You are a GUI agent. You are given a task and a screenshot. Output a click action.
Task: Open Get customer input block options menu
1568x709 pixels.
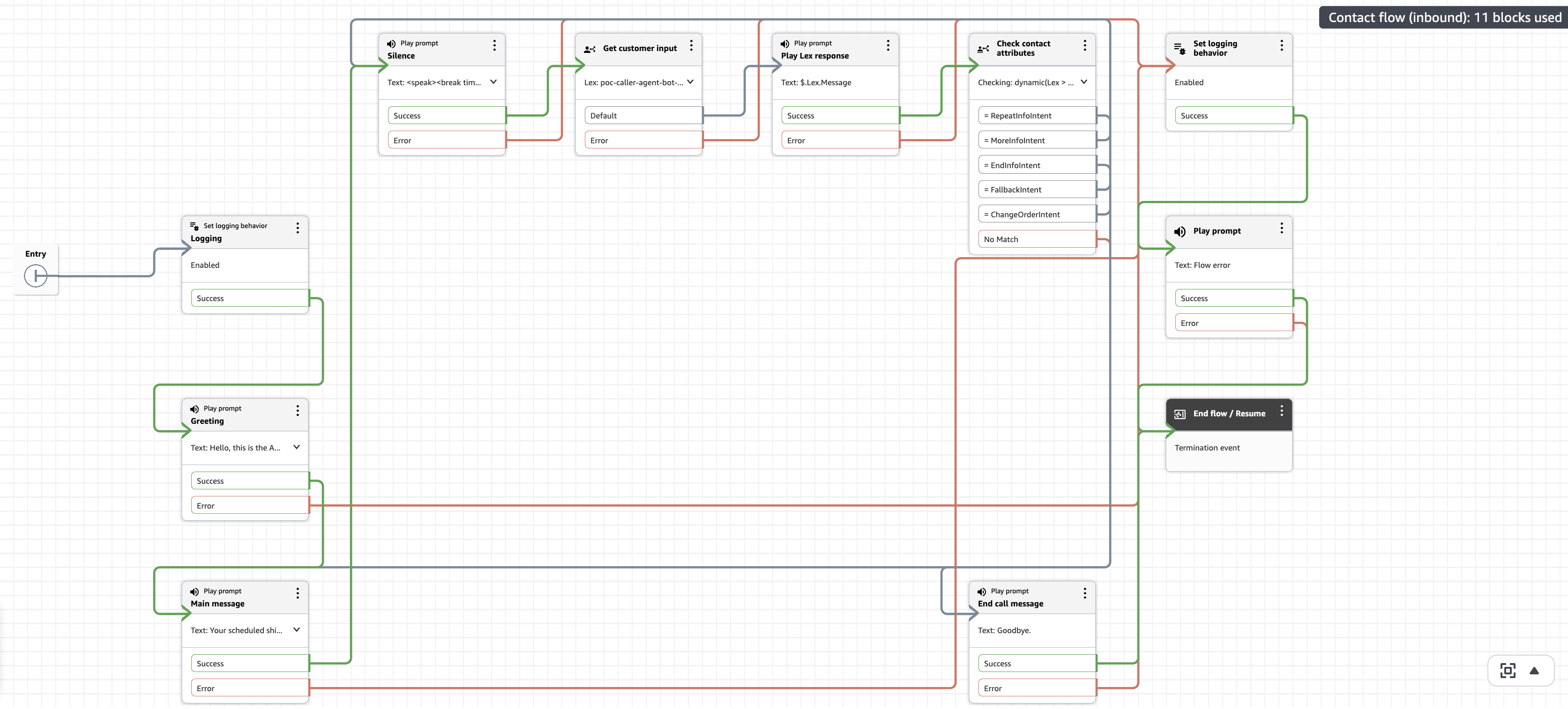(x=691, y=45)
